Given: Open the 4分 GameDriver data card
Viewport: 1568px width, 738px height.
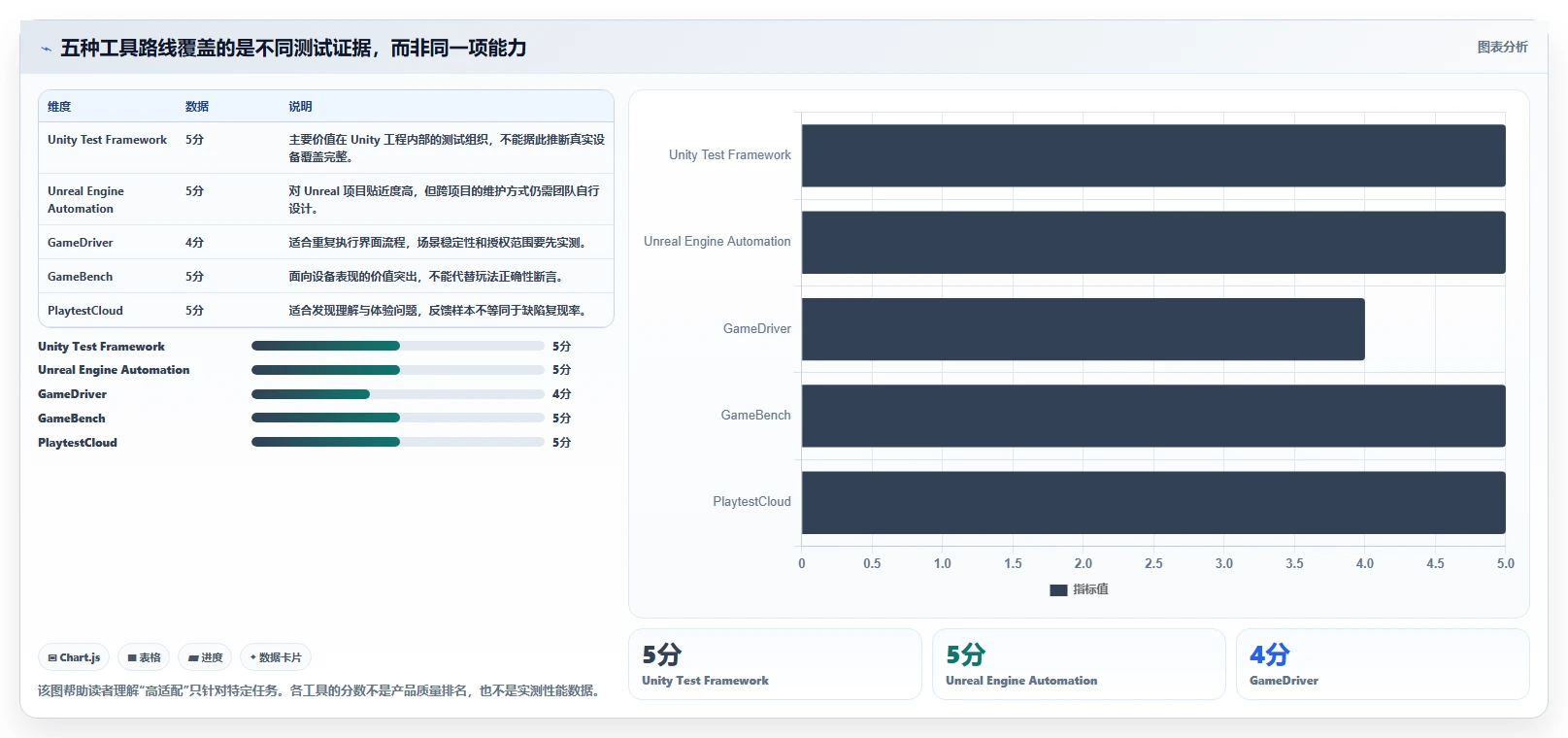Looking at the screenshot, I should click(x=1383, y=664).
